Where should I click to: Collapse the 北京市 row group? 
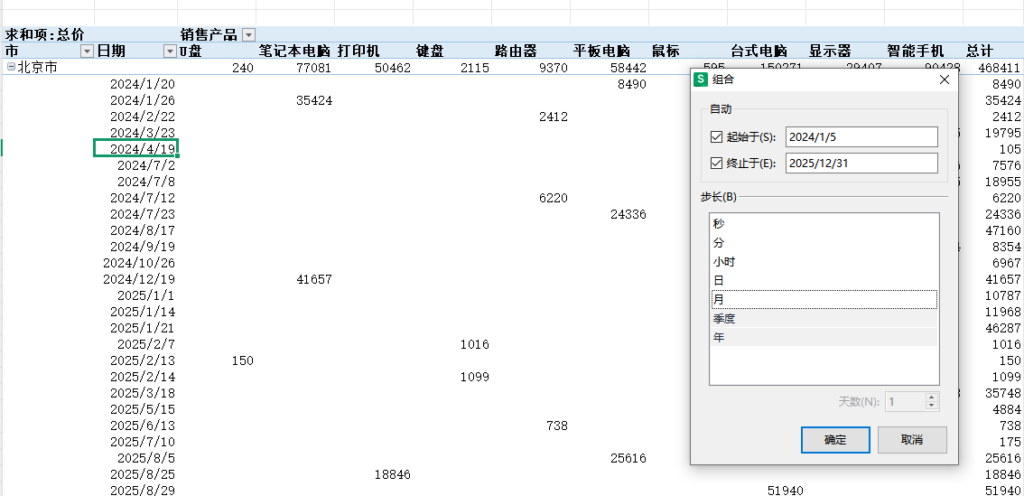click(11, 67)
